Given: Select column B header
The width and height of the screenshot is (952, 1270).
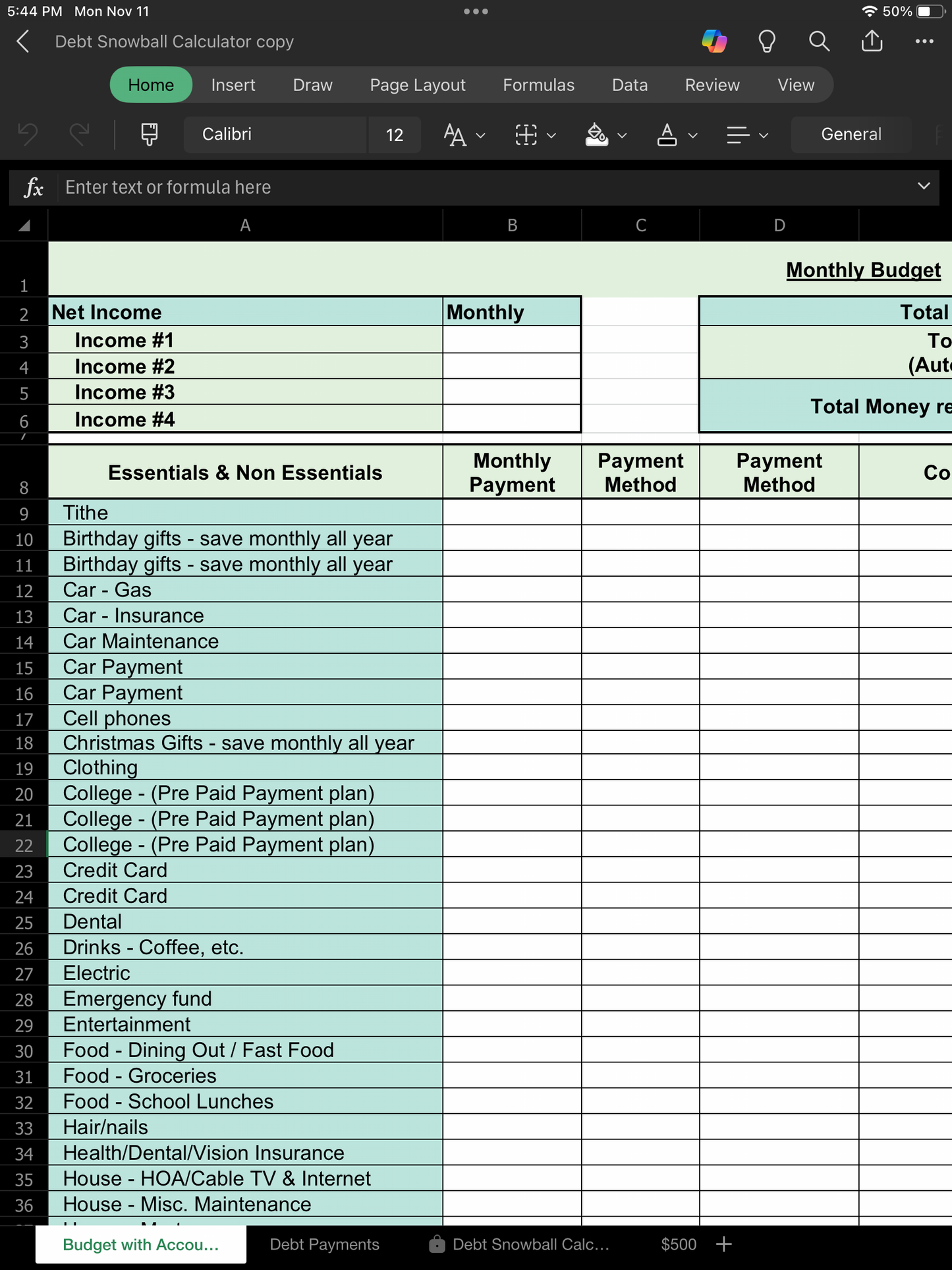Looking at the screenshot, I should tap(512, 225).
